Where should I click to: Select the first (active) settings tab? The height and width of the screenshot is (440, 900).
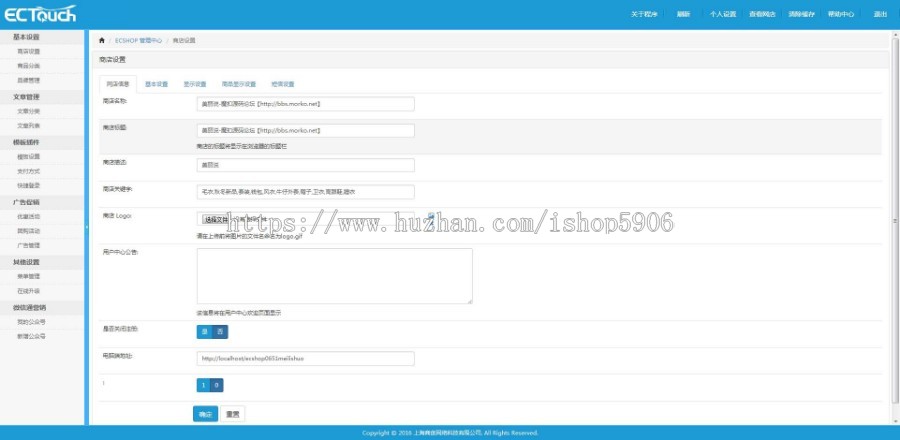118,84
